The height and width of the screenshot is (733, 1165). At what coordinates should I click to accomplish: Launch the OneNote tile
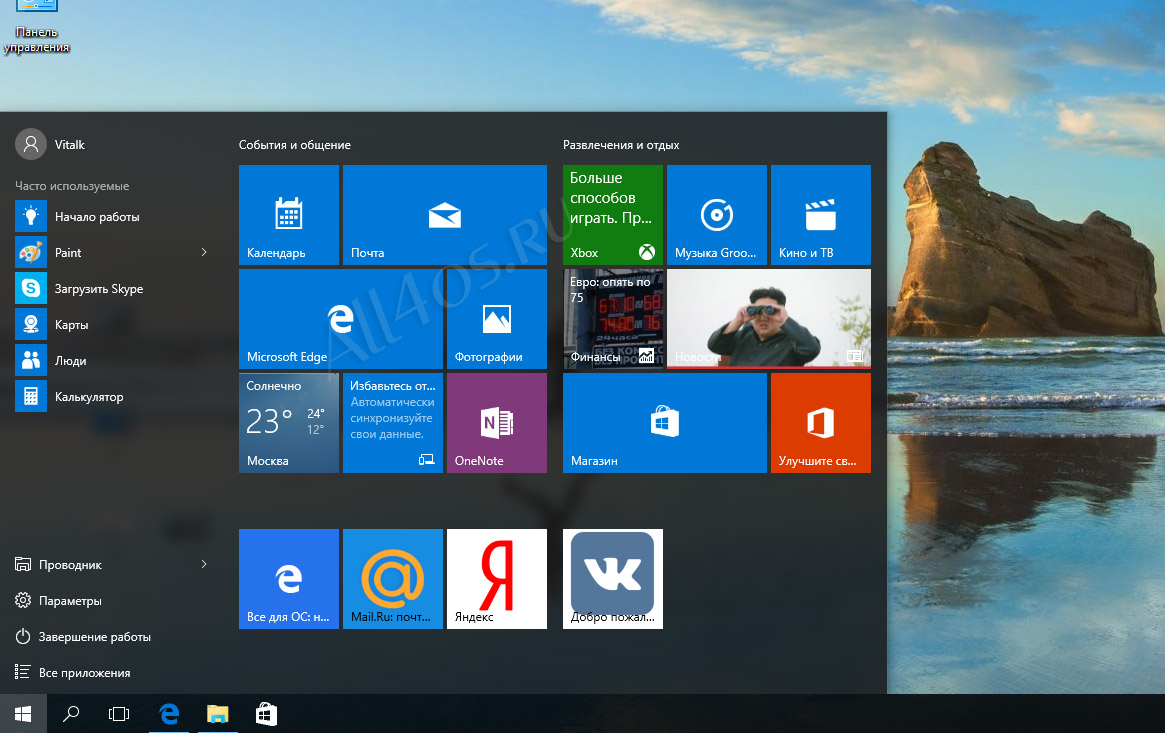click(496, 423)
